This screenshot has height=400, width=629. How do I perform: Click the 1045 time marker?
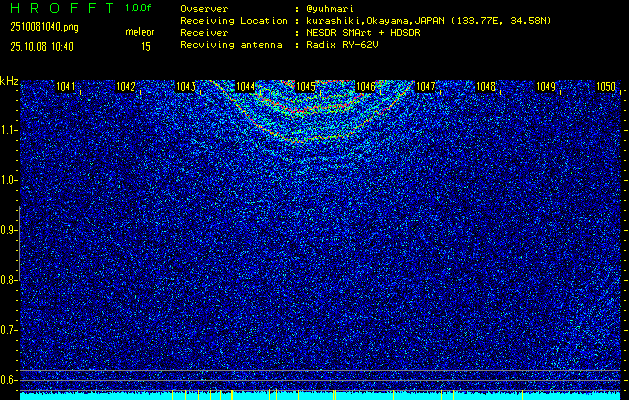(307, 87)
